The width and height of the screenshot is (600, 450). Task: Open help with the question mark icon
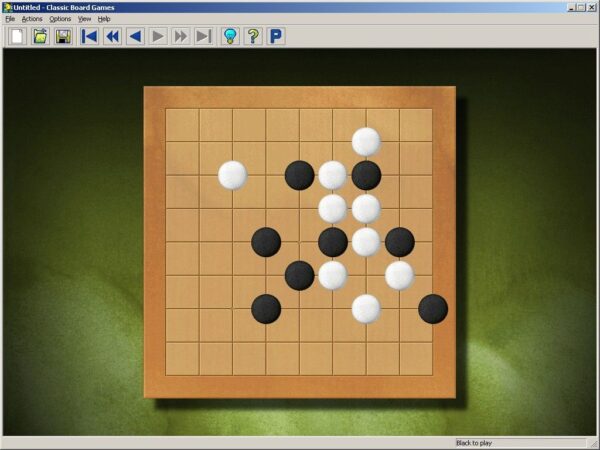[x=253, y=37]
